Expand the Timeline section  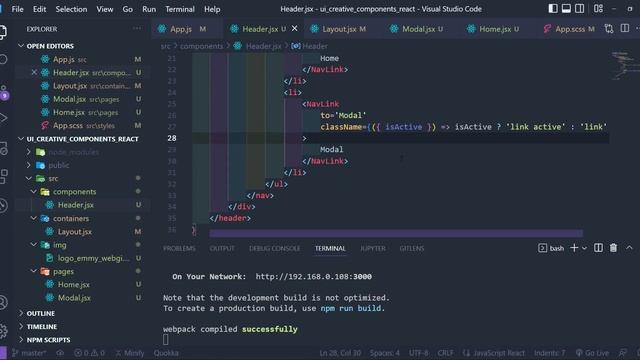[42, 327]
